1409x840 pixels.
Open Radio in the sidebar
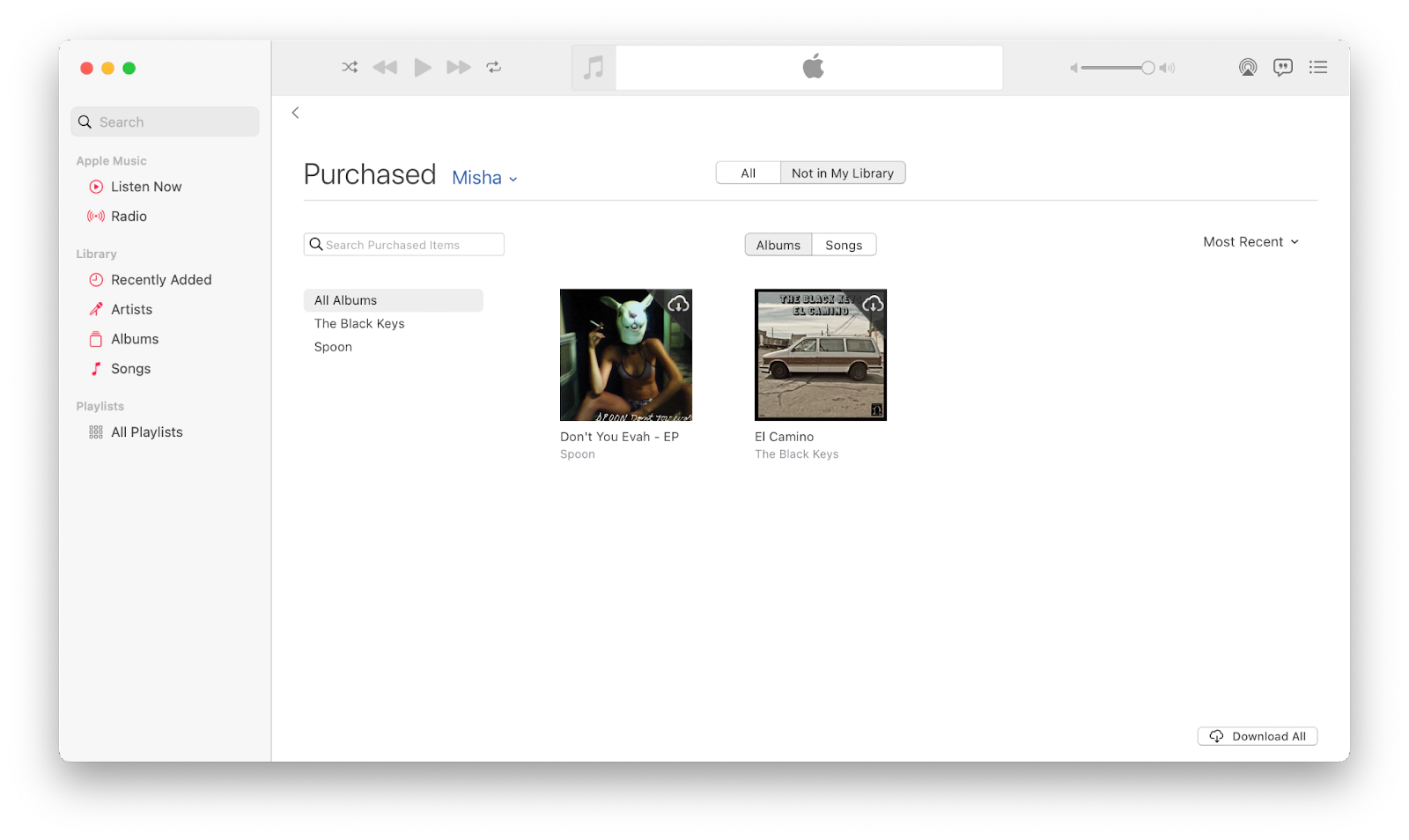pyautogui.click(x=129, y=217)
